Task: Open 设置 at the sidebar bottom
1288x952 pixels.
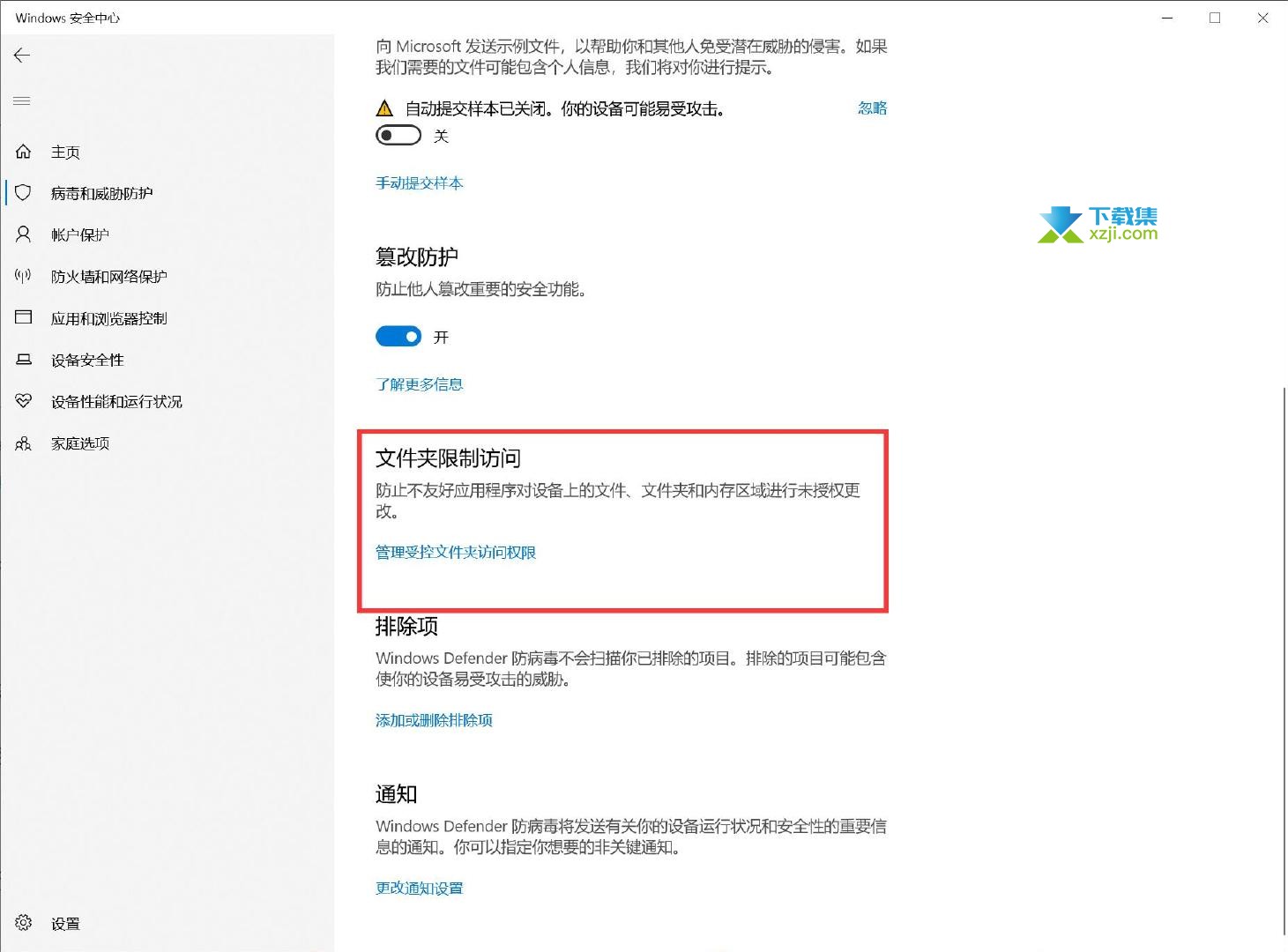Action: tap(65, 924)
